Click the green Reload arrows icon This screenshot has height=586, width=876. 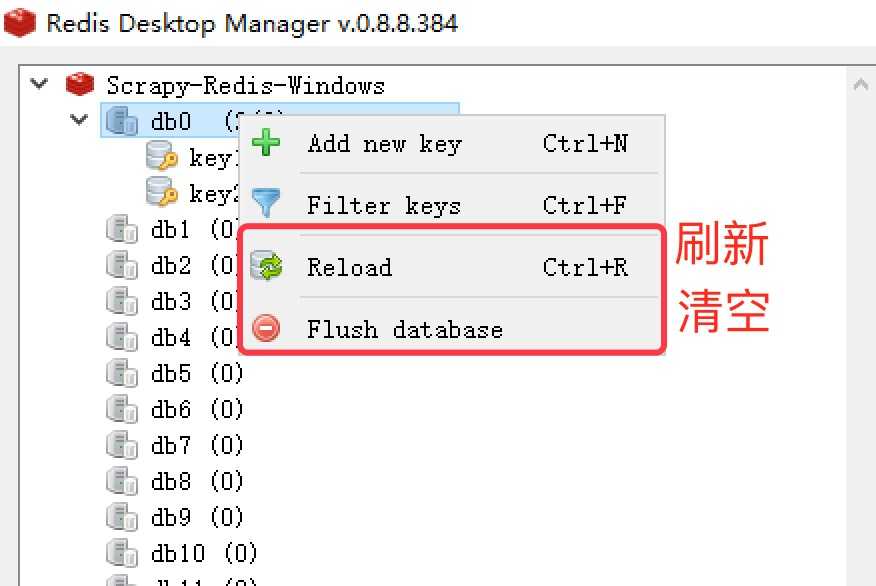[266, 267]
